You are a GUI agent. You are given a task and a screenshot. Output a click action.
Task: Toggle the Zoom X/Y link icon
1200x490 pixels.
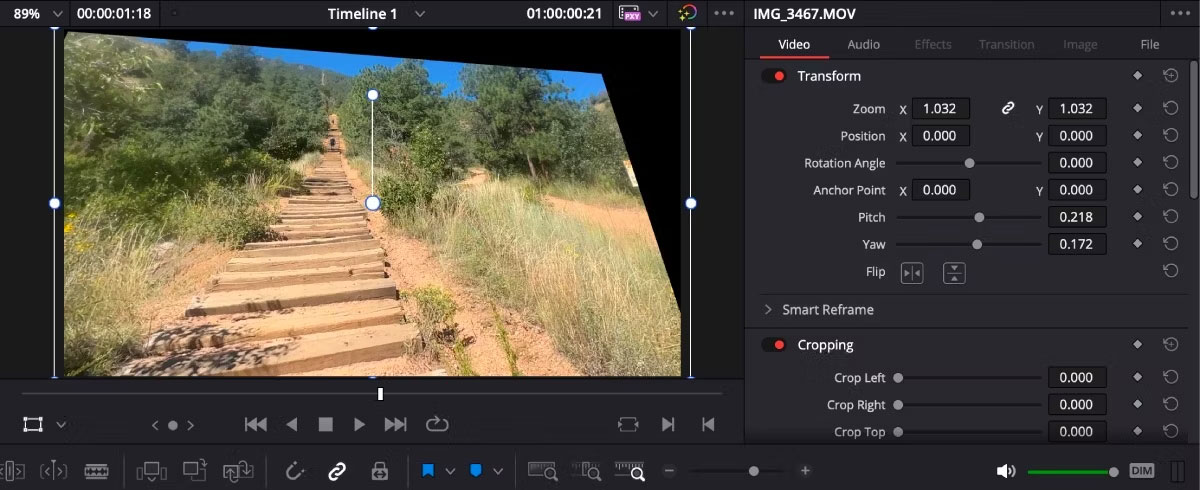click(1008, 109)
